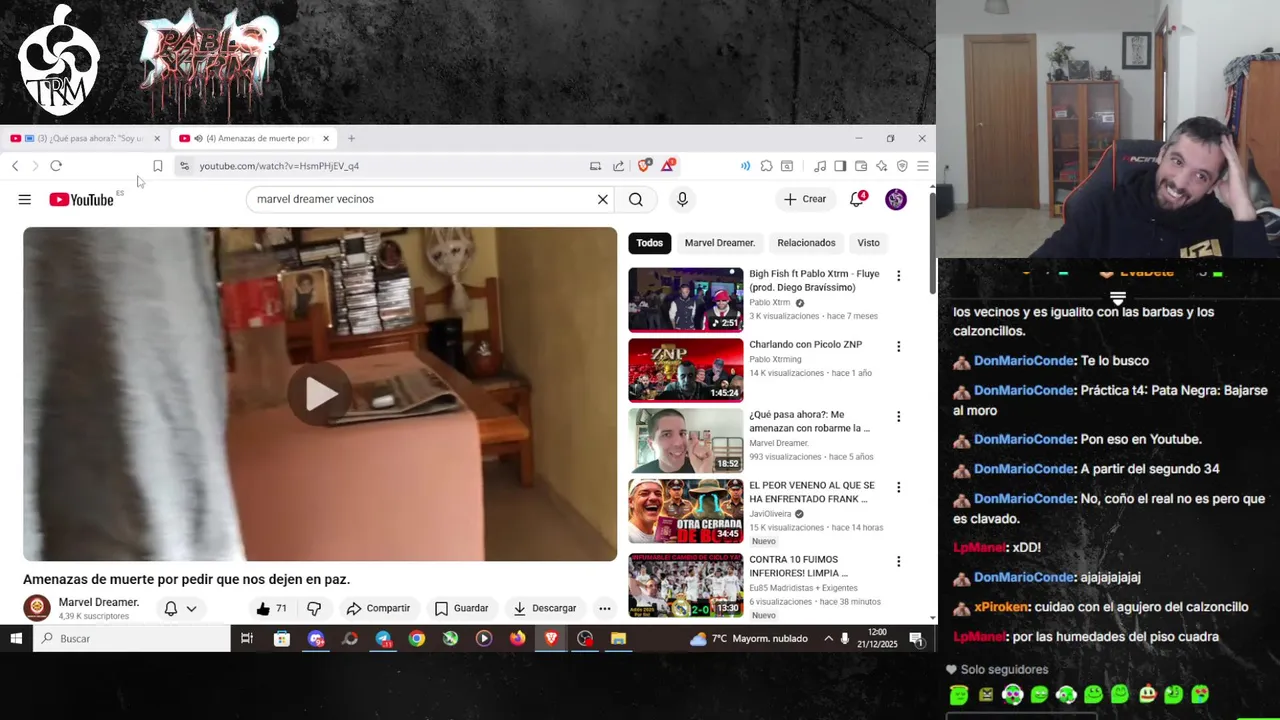Open a new browser tab
The height and width of the screenshot is (720, 1280).
[351, 138]
